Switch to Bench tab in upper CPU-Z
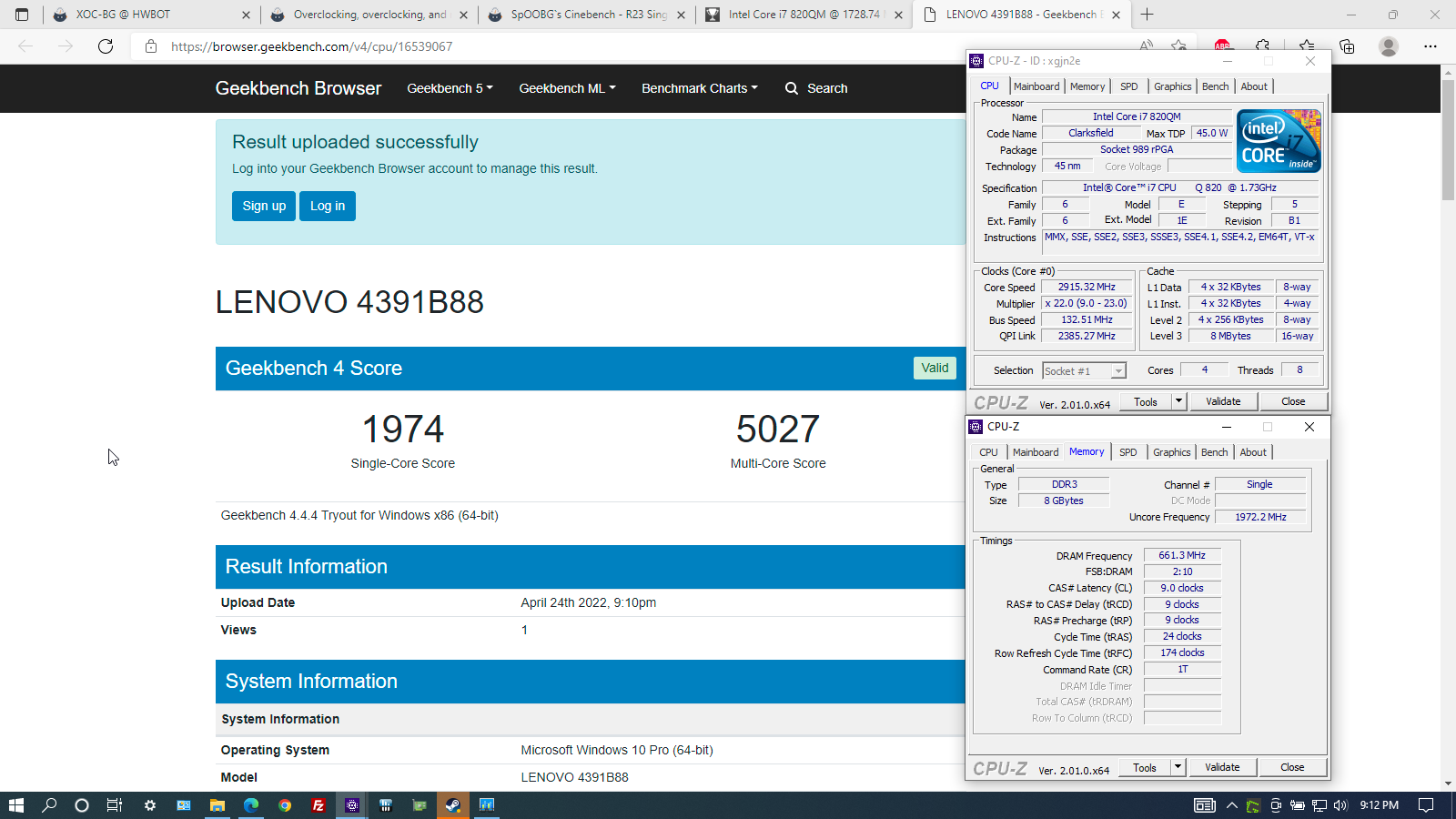The width and height of the screenshot is (1456, 819). coord(1216,86)
